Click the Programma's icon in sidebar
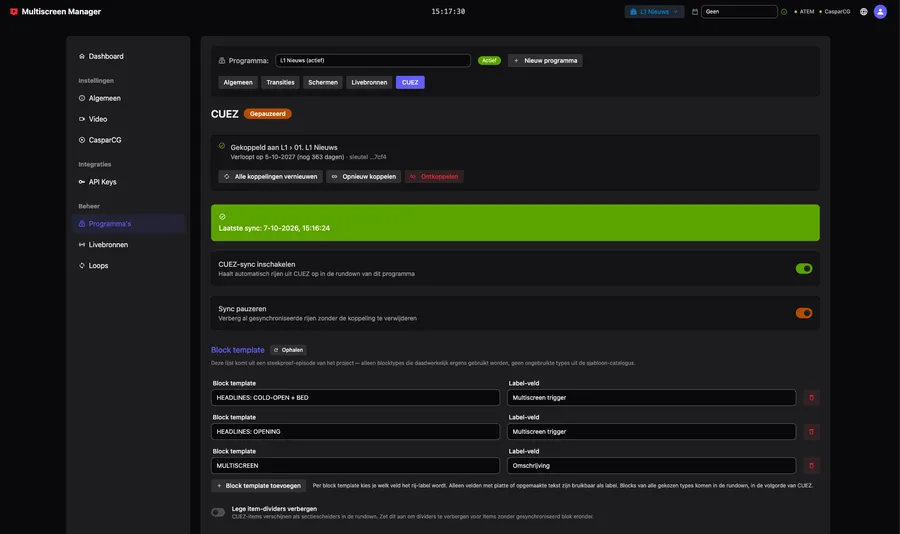The width and height of the screenshot is (900, 534). (82, 224)
